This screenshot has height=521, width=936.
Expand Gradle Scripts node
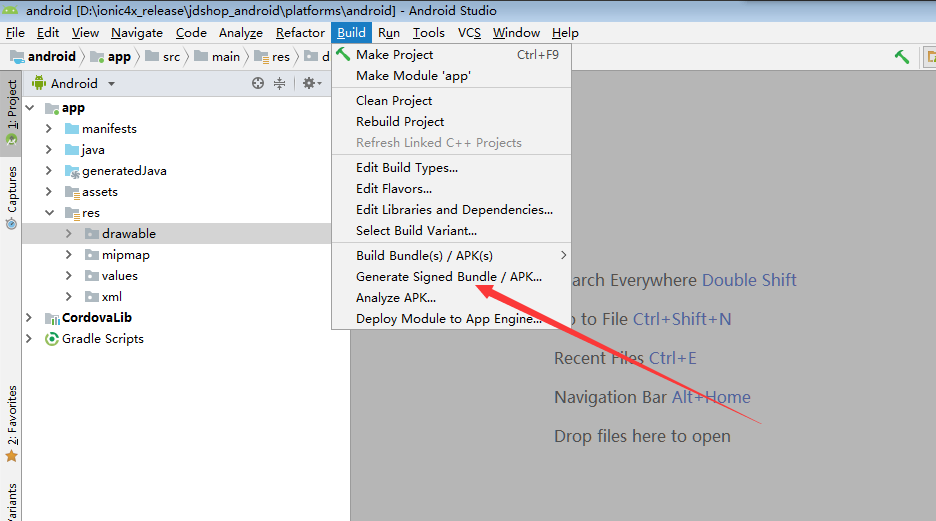(x=29, y=338)
